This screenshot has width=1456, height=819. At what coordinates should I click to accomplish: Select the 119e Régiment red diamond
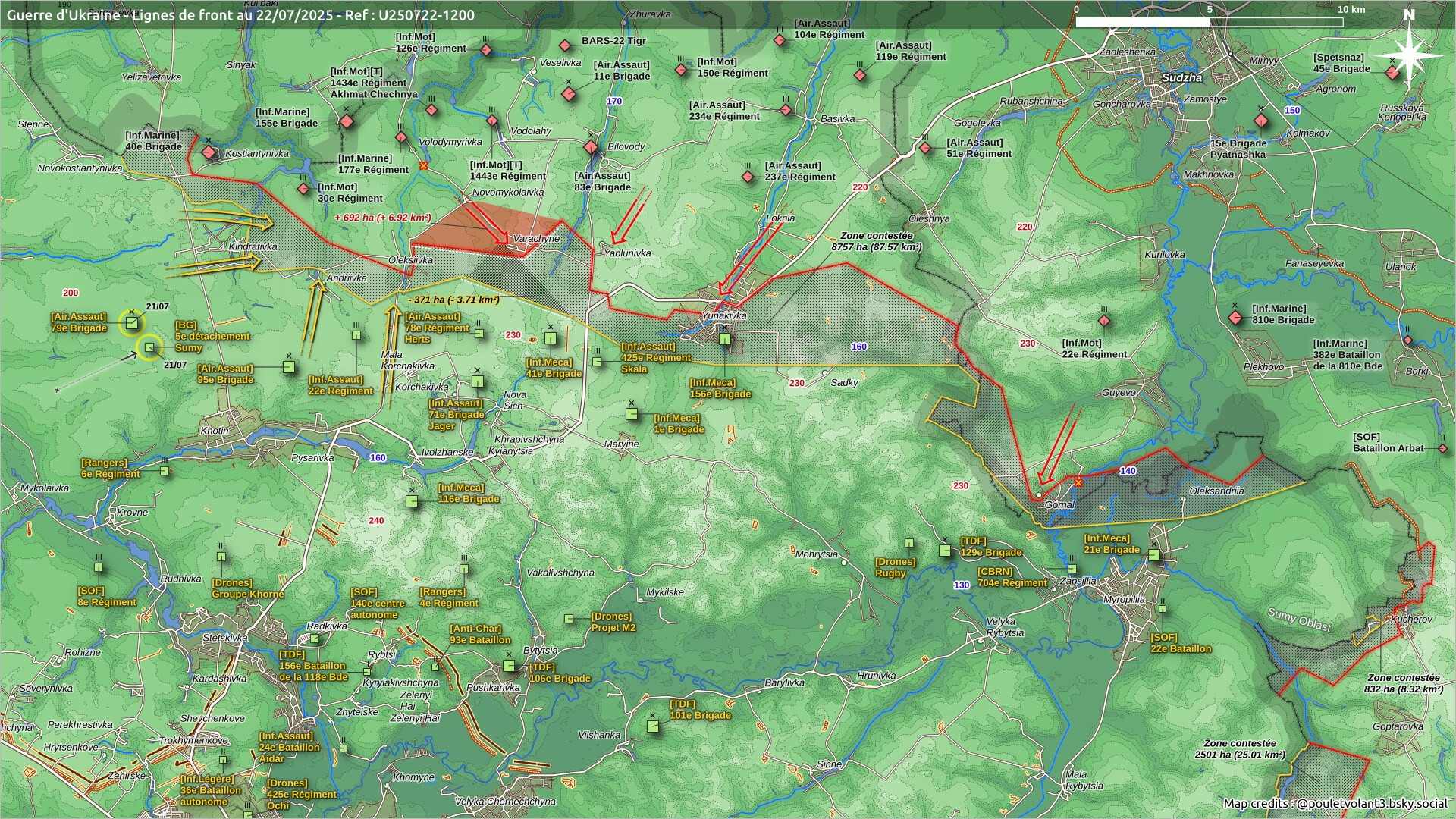860,75
